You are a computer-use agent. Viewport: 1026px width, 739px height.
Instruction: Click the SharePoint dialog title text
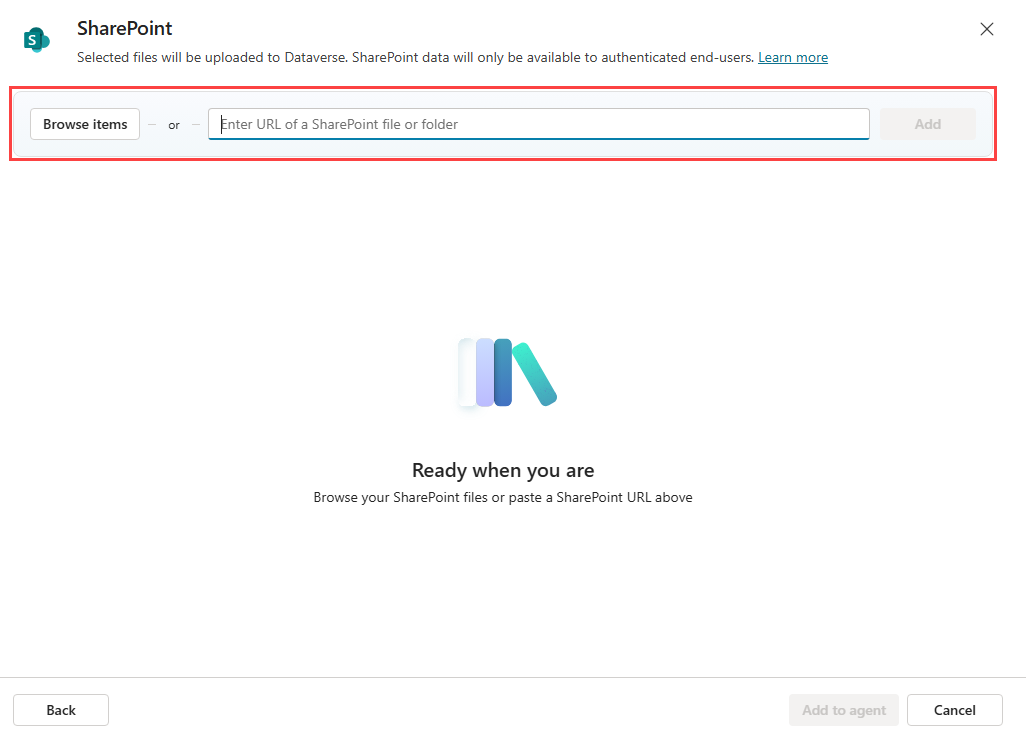(125, 29)
